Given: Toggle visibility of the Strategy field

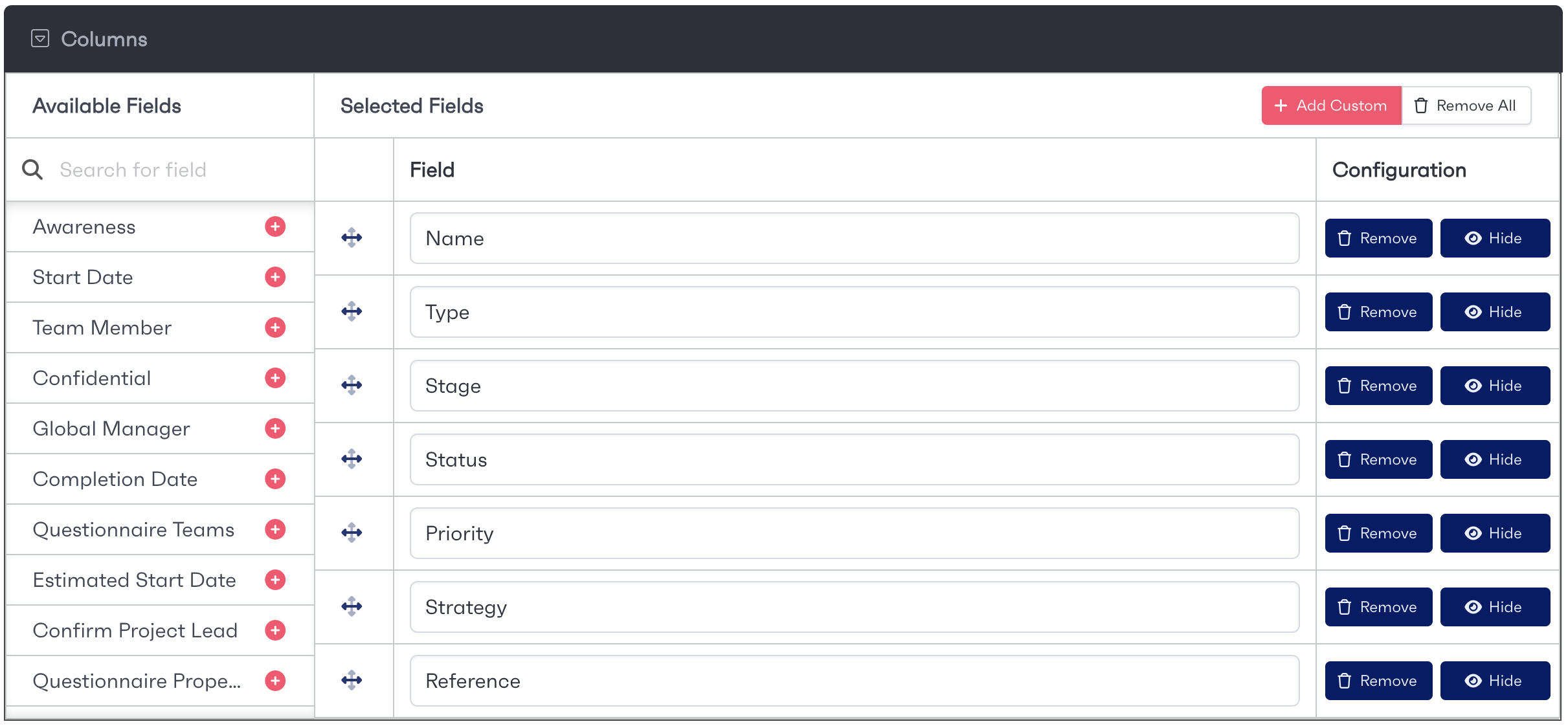Looking at the screenshot, I should pos(1494,607).
